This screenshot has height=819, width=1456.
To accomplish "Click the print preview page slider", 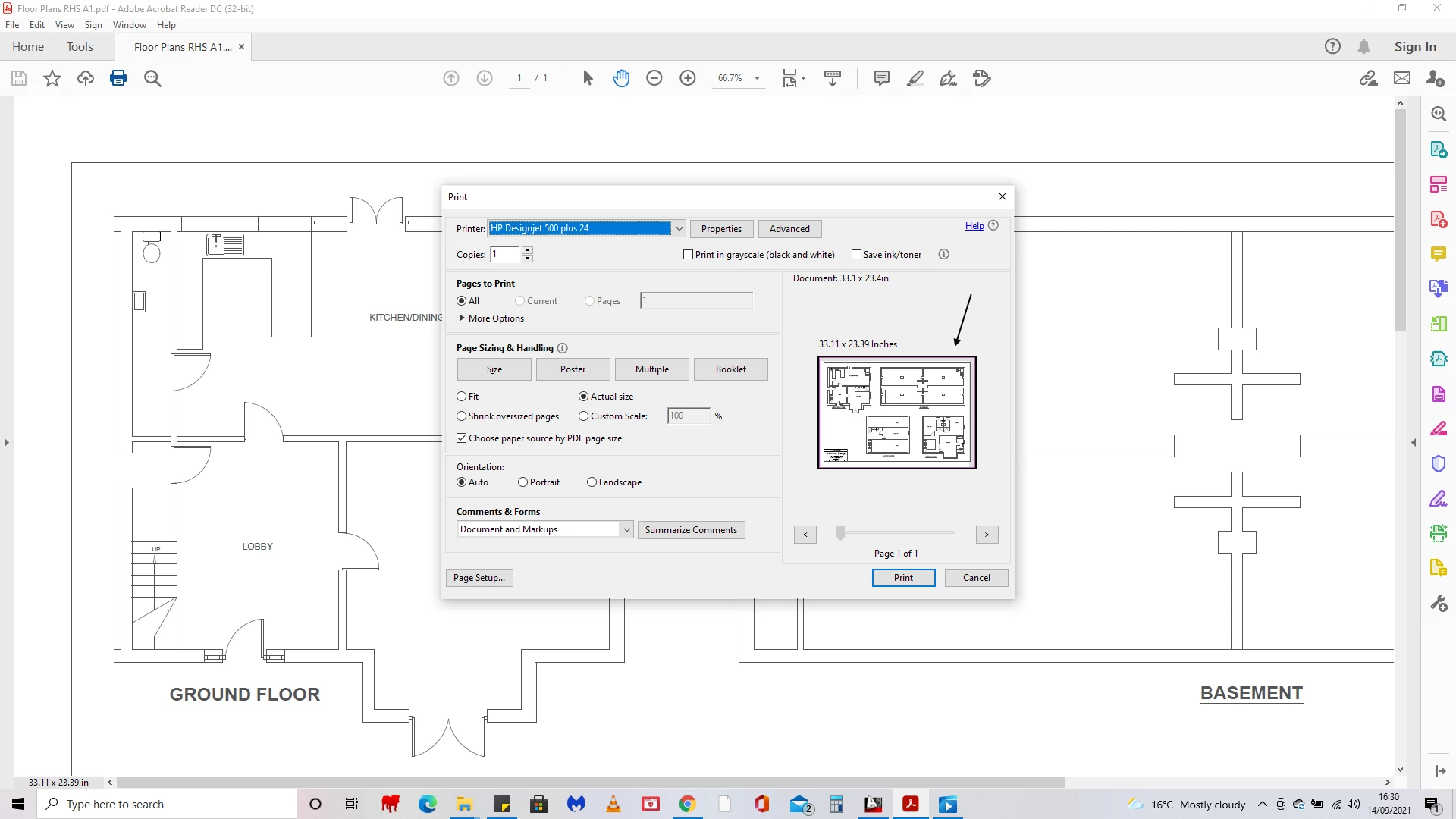I will click(x=840, y=534).
